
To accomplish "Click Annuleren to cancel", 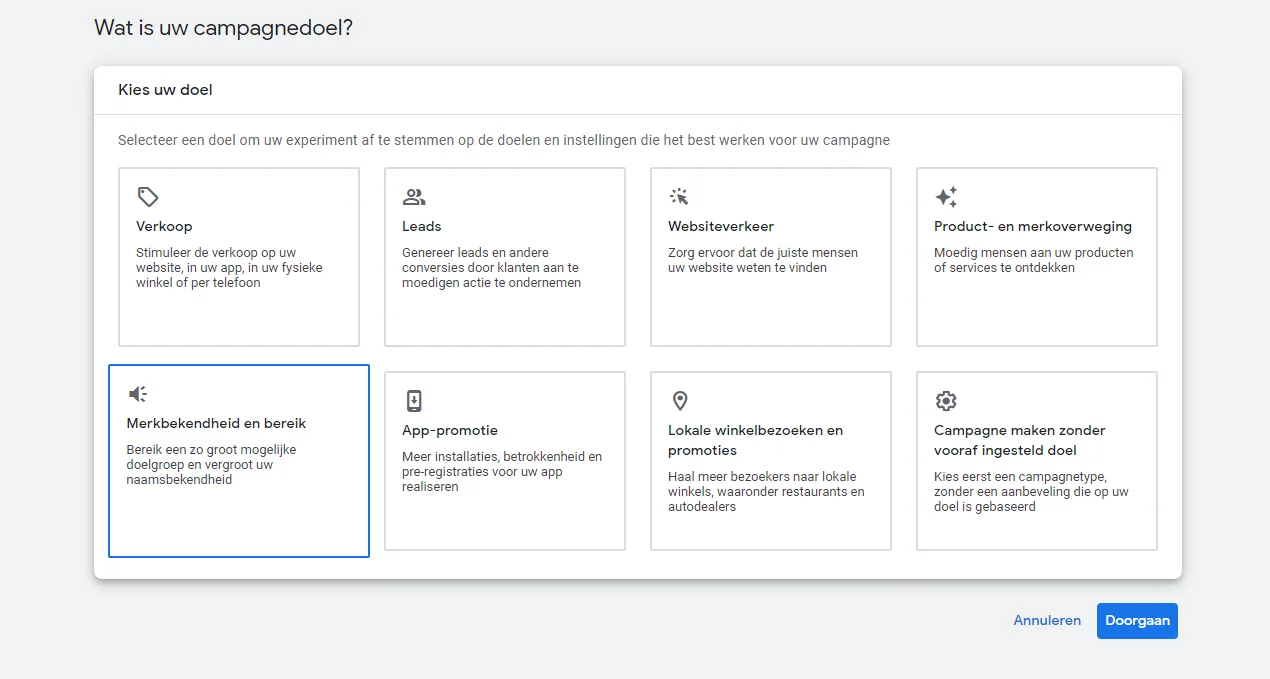I will click(x=1047, y=620).
